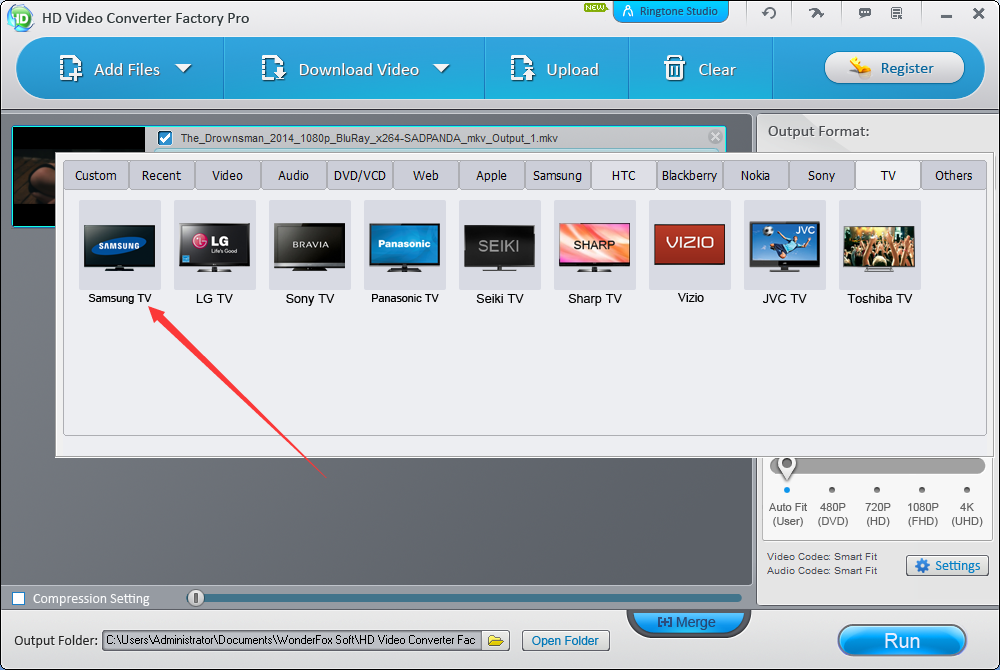Click the curved arrow icon next to undo
Viewport: 1000px width, 670px height.
816,13
